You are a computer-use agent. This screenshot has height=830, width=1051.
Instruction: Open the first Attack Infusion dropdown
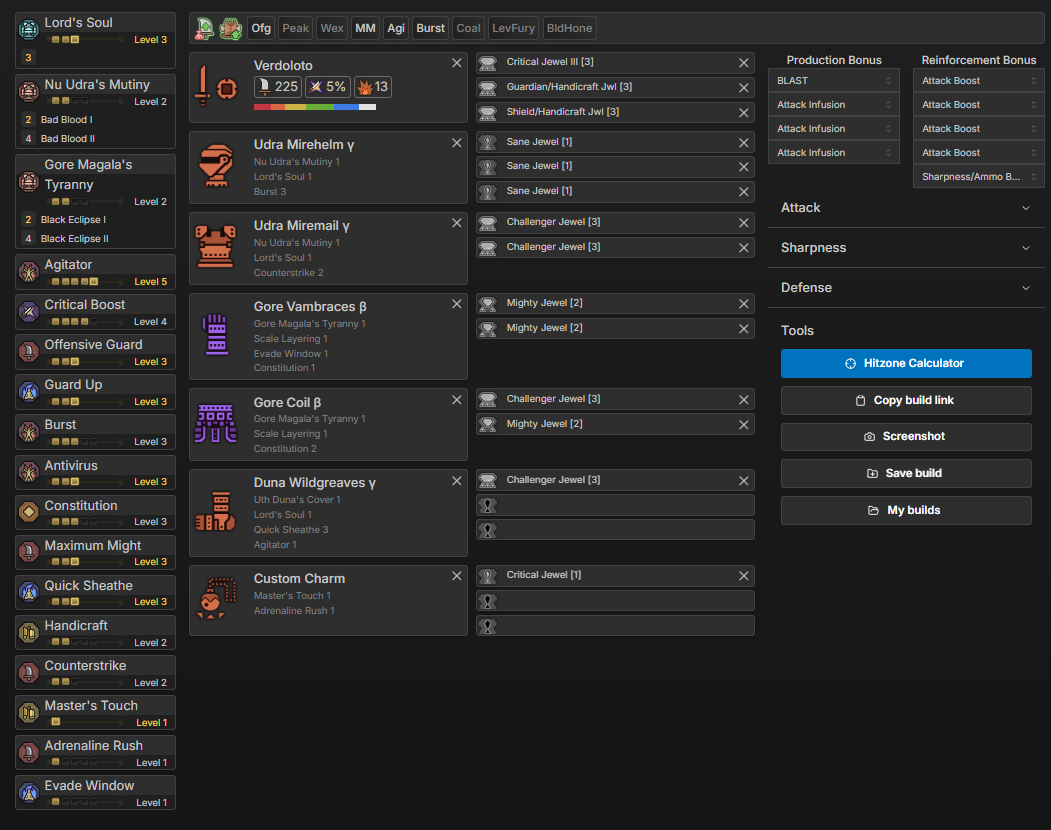833,105
